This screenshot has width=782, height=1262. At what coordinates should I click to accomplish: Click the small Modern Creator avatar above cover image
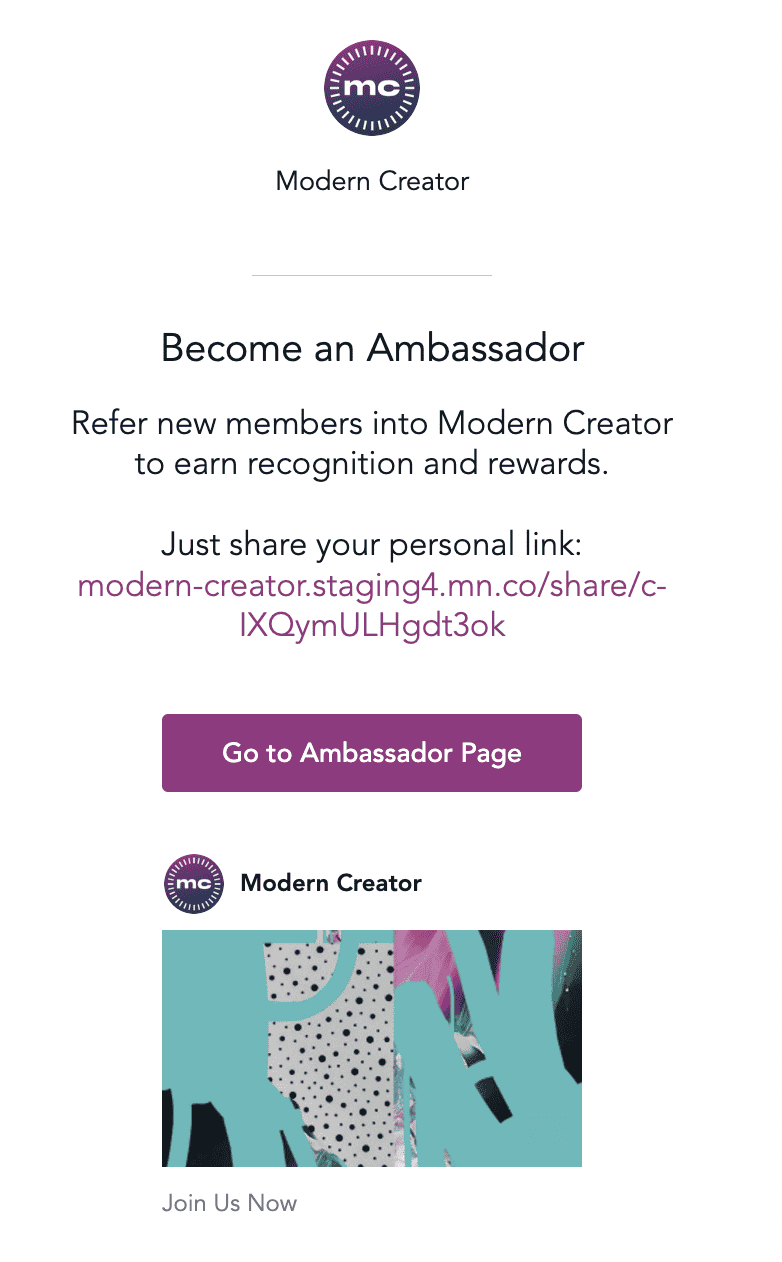tap(193, 884)
